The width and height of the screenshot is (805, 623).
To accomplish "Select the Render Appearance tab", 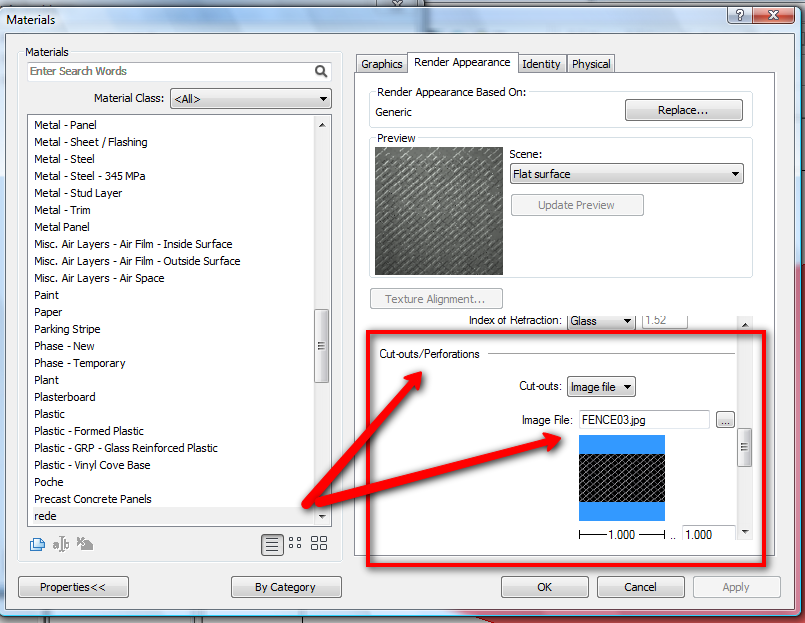I will click(462, 62).
